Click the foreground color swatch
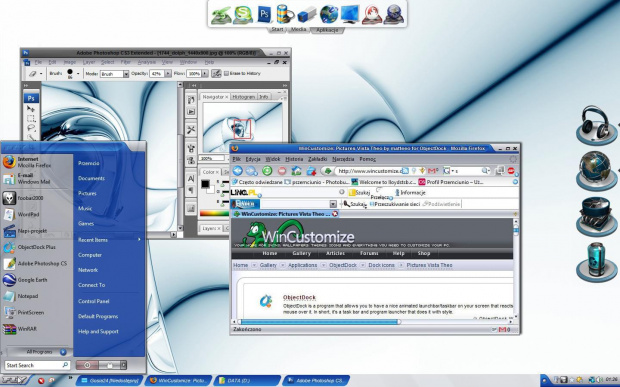The width and height of the screenshot is (620, 387). pyautogui.click(x=205, y=184)
